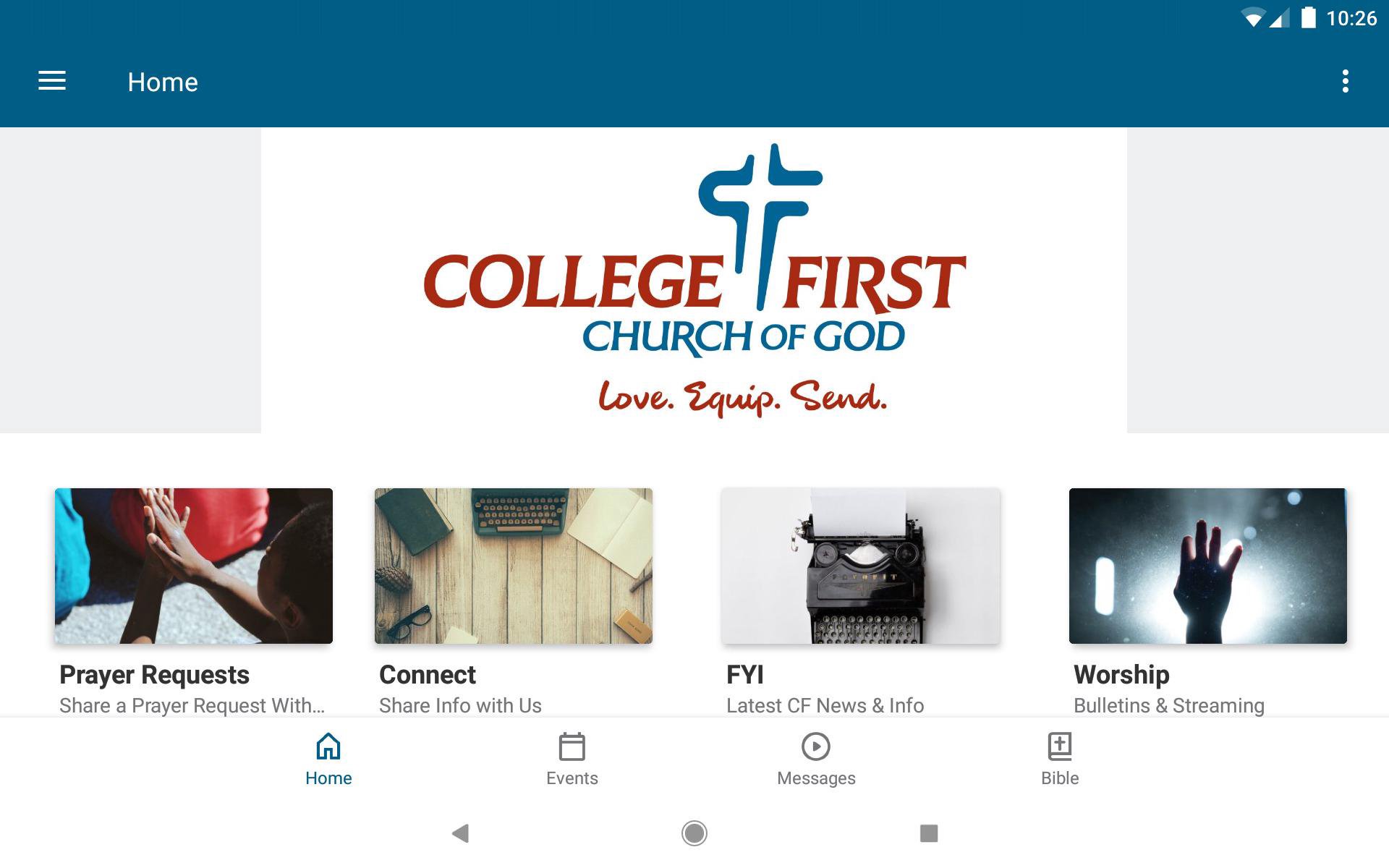Open the Prayer Requests thumbnail image
This screenshot has width=1389, height=868.
point(194,566)
